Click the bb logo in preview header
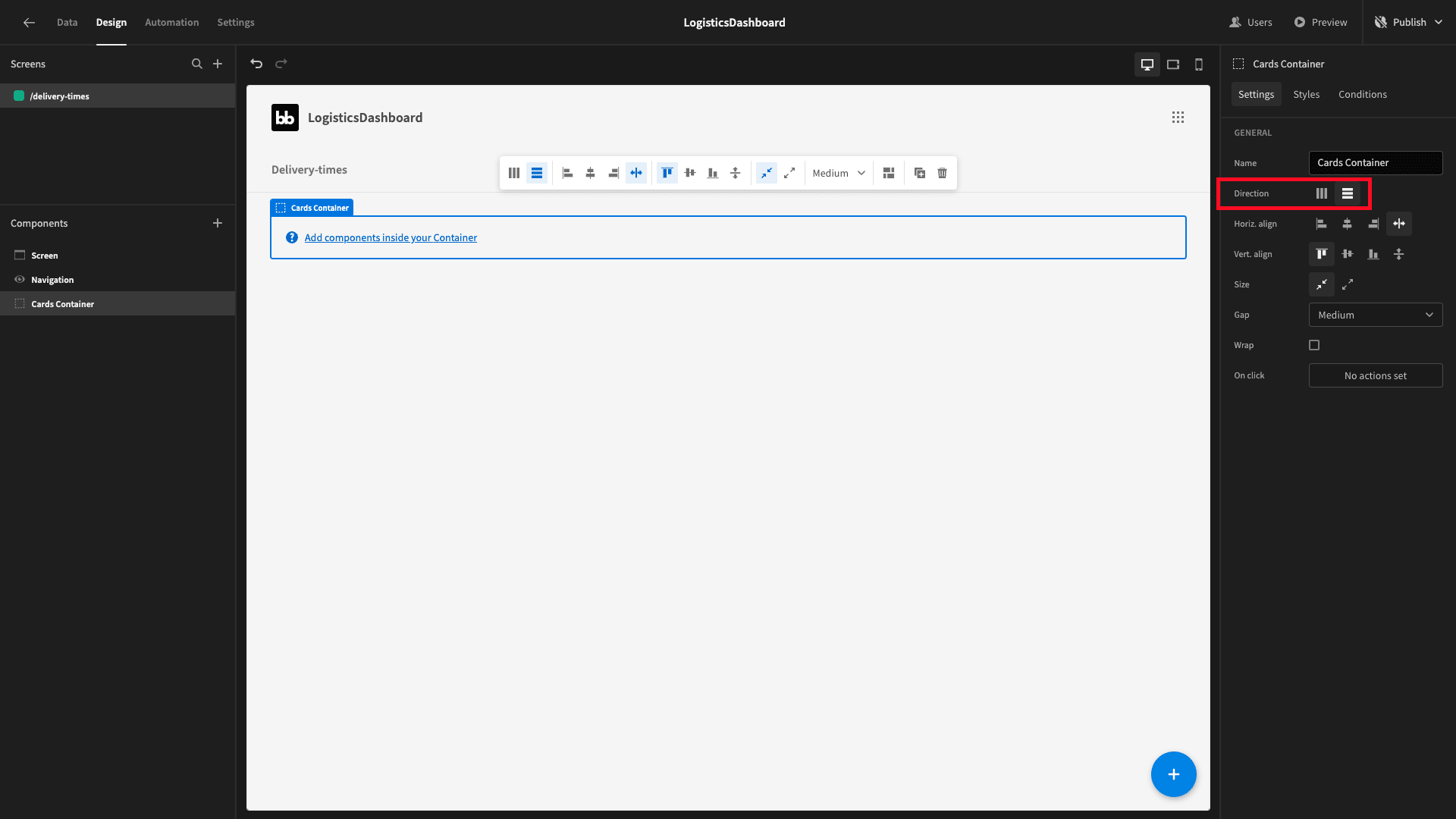The image size is (1456, 819). tap(285, 118)
